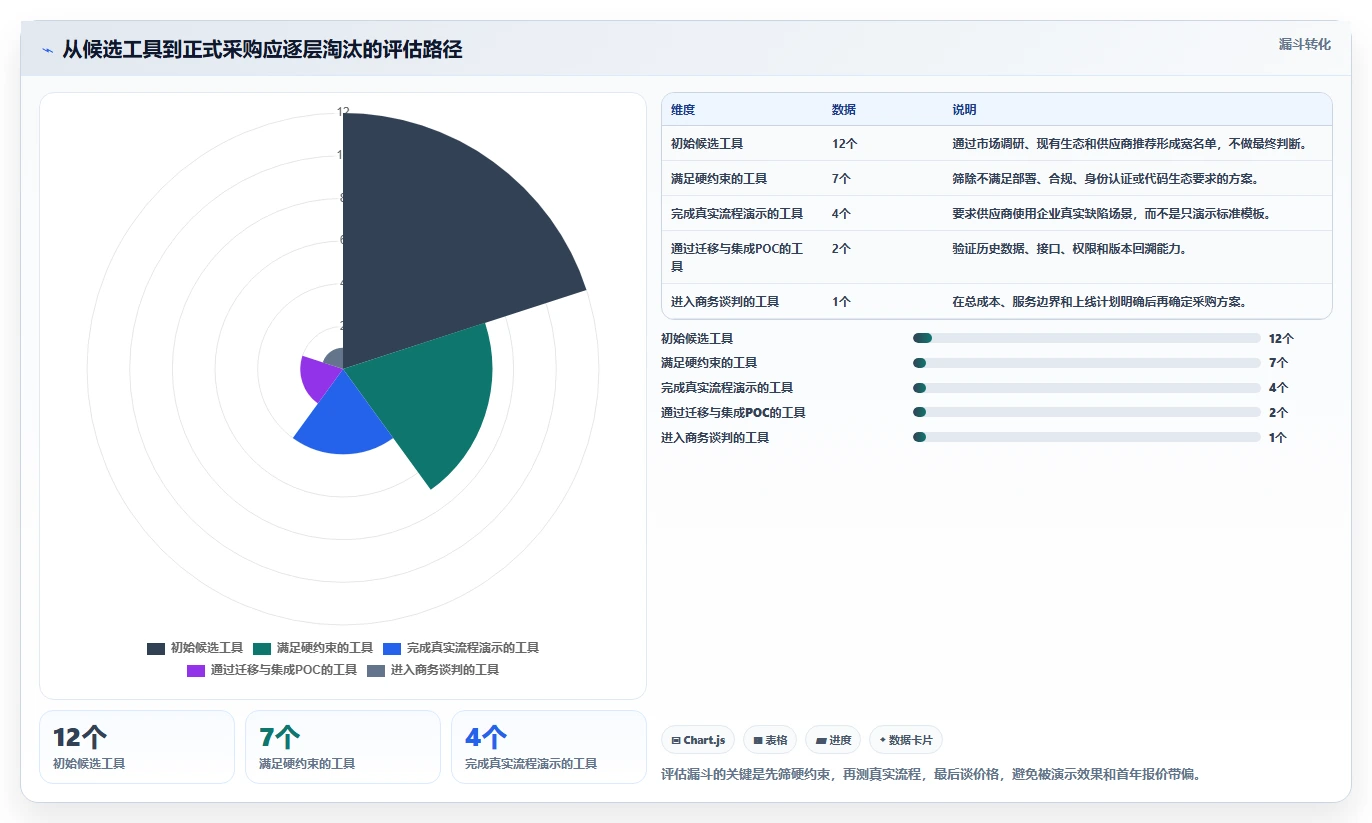The height and width of the screenshot is (823, 1372).
Task: Click the description starting with 要求供应商使用
Action: pyautogui.click(x=1111, y=214)
